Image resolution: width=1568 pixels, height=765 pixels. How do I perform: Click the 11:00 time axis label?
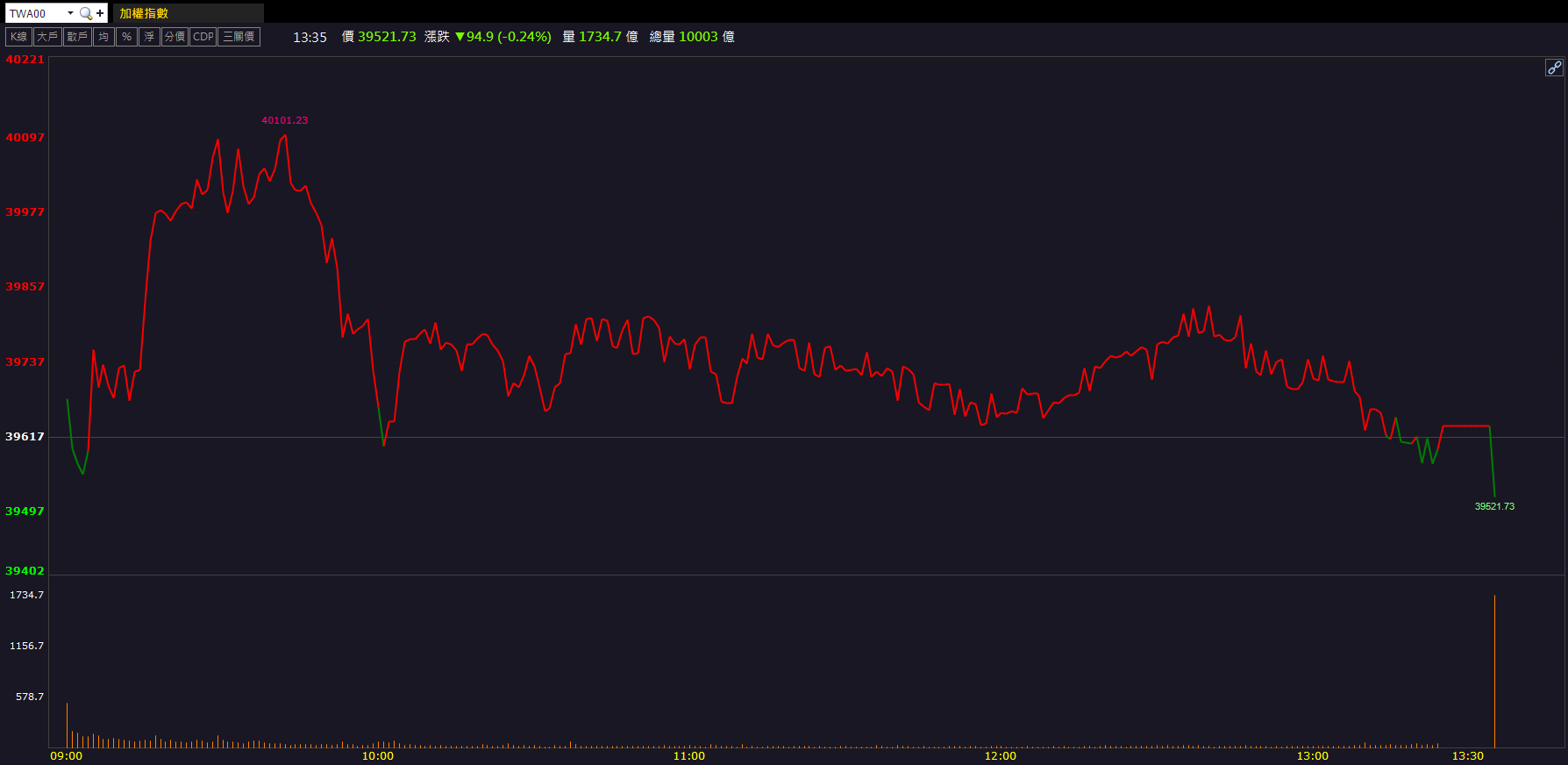(688, 756)
